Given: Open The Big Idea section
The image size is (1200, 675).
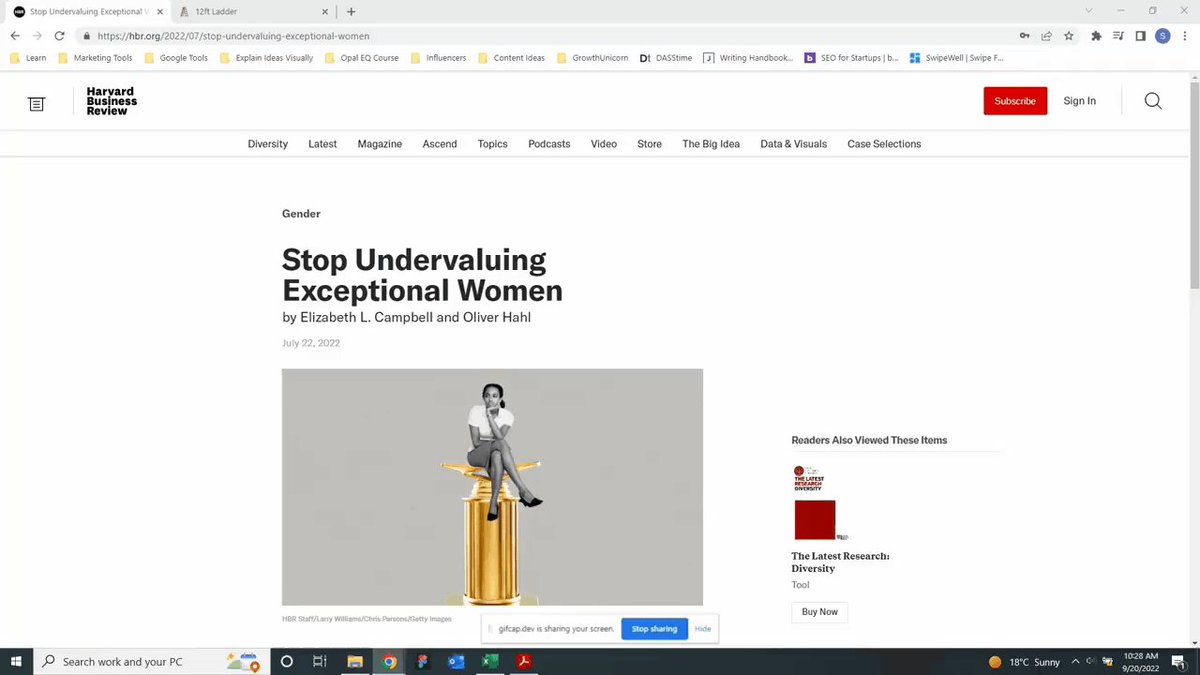Looking at the screenshot, I should tap(711, 144).
